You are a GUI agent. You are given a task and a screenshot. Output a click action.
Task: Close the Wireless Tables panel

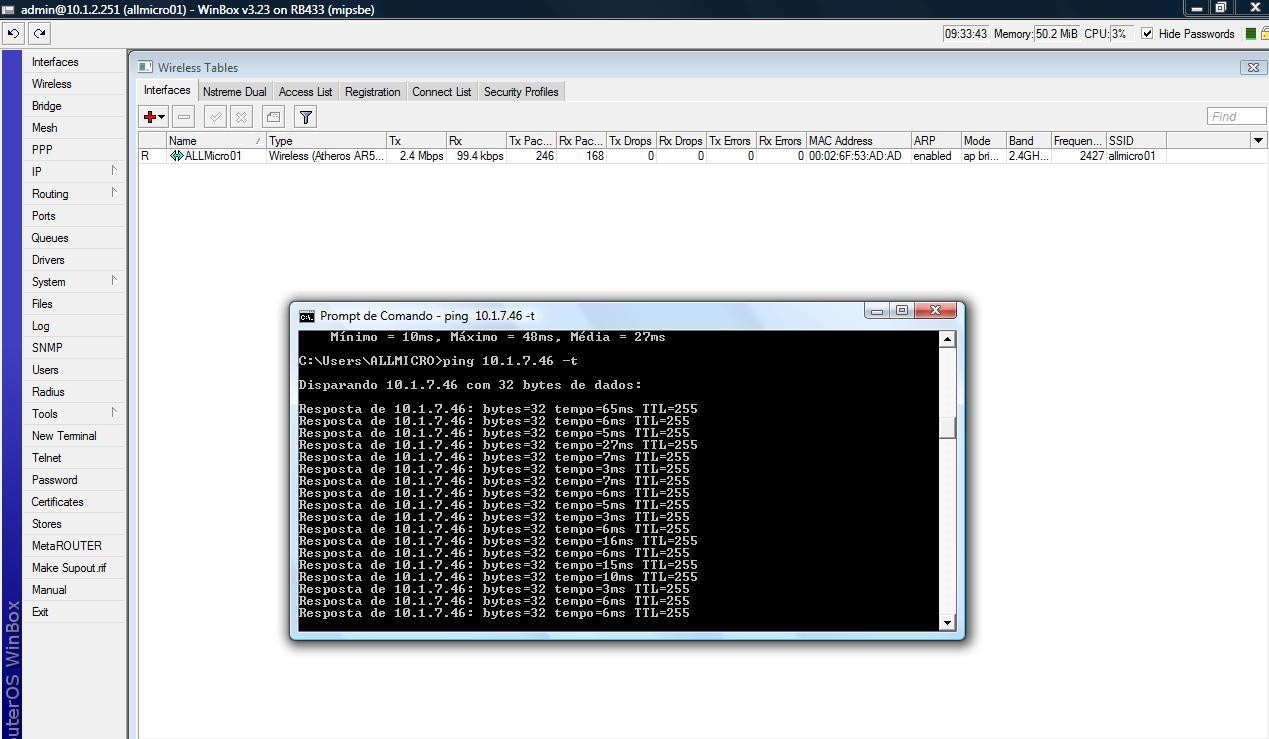[x=1252, y=67]
